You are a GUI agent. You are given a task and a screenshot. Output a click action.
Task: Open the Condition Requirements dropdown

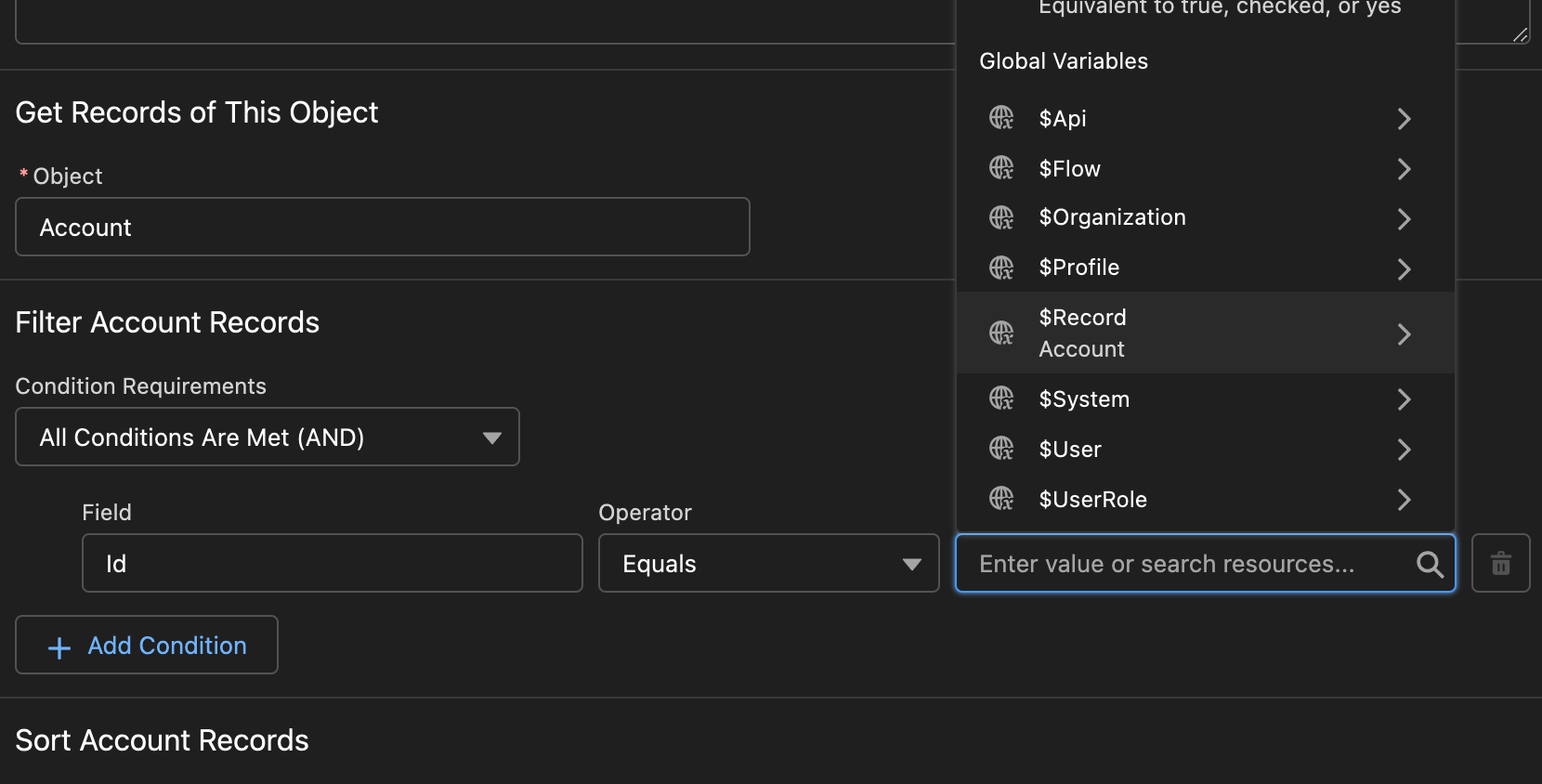click(268, 437)
